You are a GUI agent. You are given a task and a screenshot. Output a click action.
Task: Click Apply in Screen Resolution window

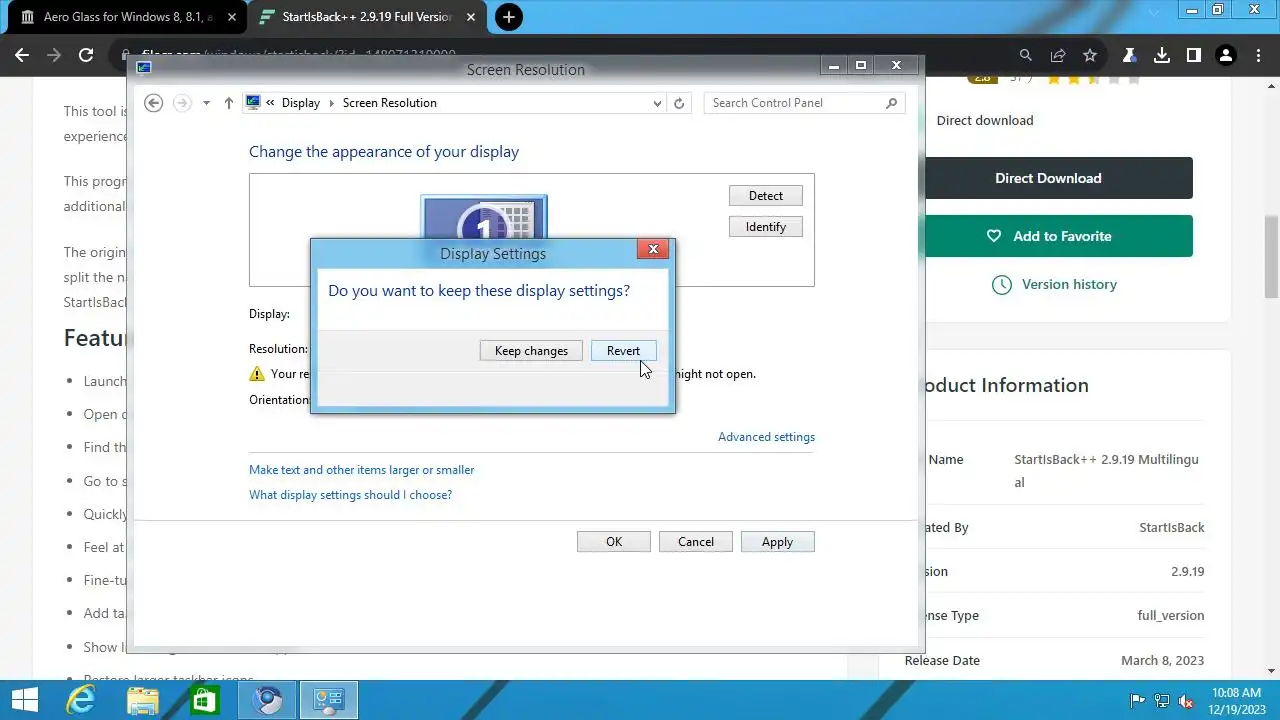(777, 542)
